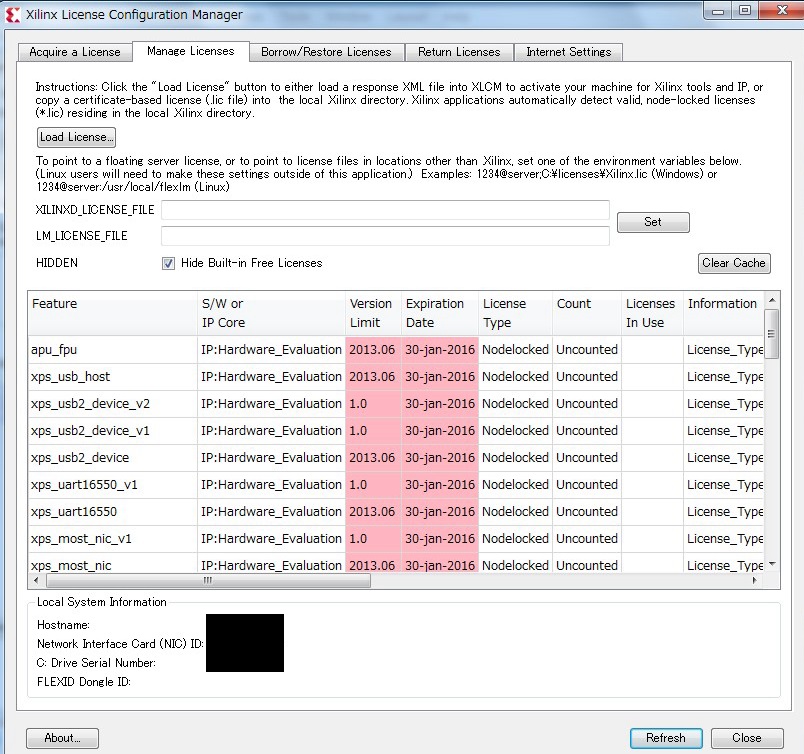
Task: Focus the XILINXD_LICENSE_FILE input field
Action: [385, 210]
